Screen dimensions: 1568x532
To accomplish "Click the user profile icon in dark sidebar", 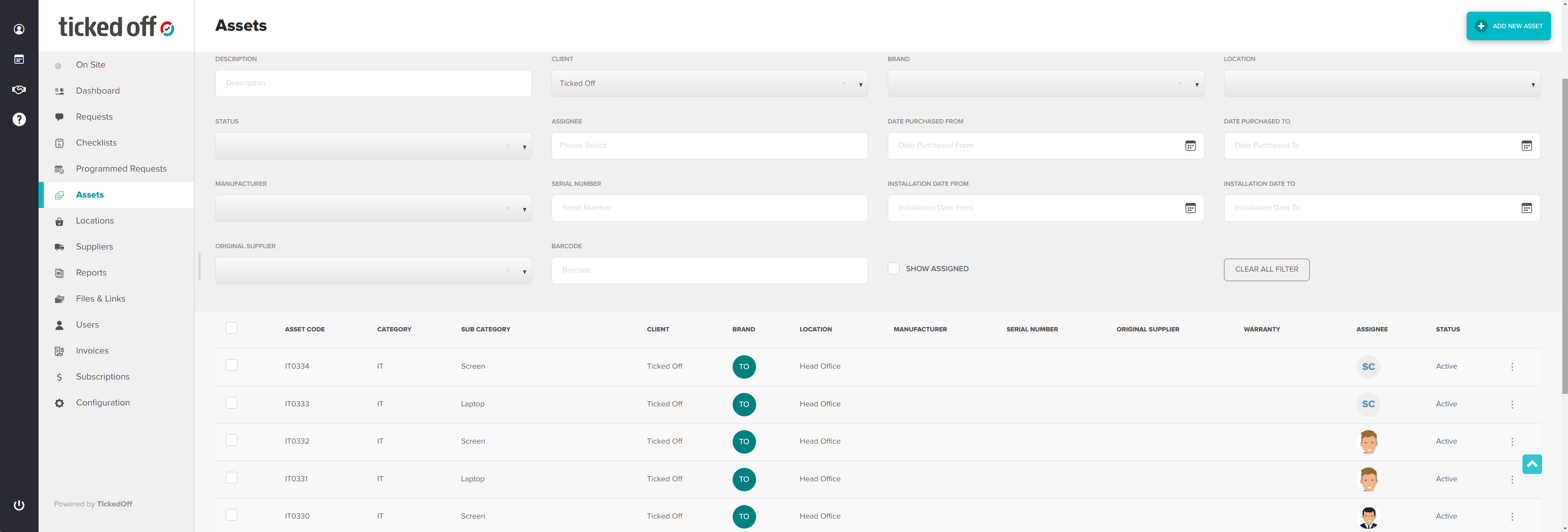I will pos(19,29).
